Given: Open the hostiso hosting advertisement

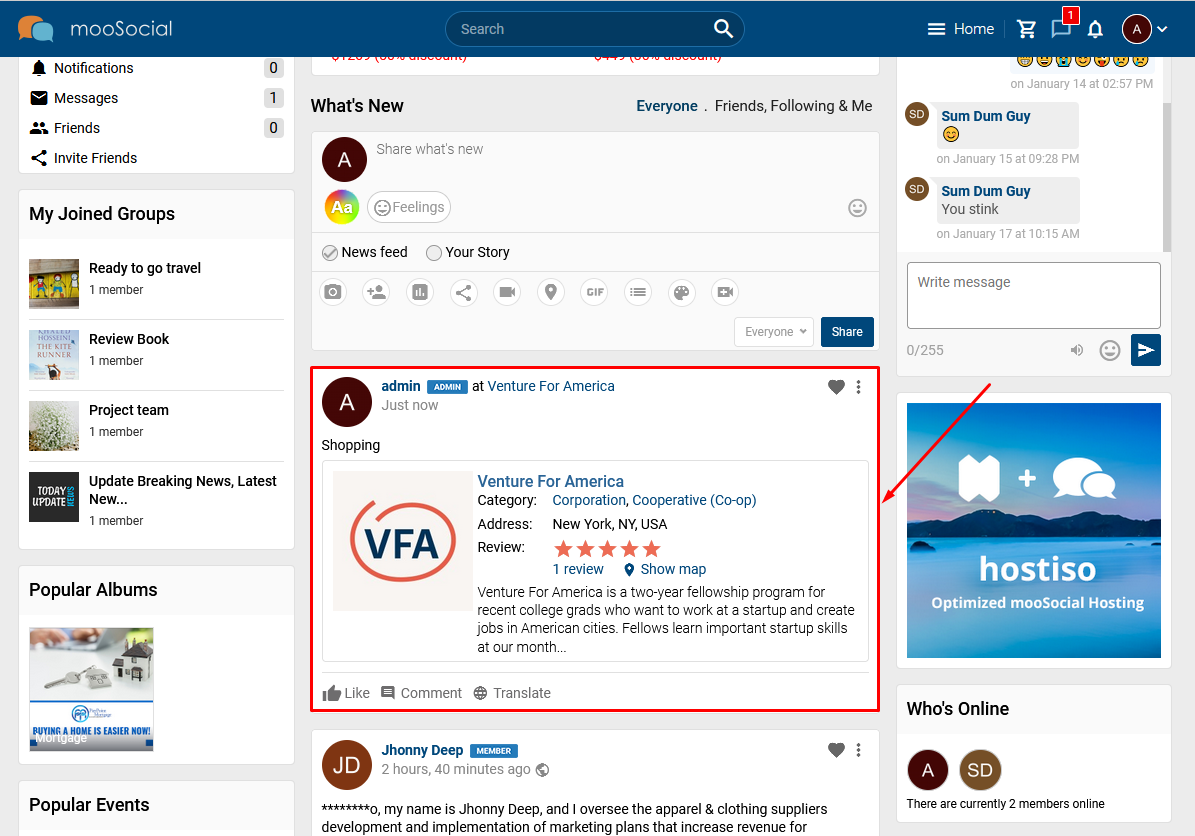Looking at the screenshot, I should [x=1033, y=530].
